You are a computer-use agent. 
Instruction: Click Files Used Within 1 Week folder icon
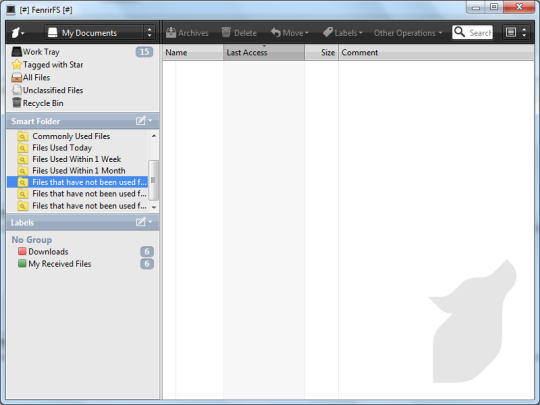[22, 159]
